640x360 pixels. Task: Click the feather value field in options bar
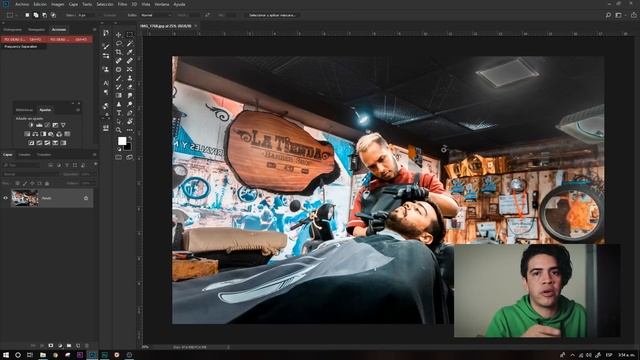[86, 15]
